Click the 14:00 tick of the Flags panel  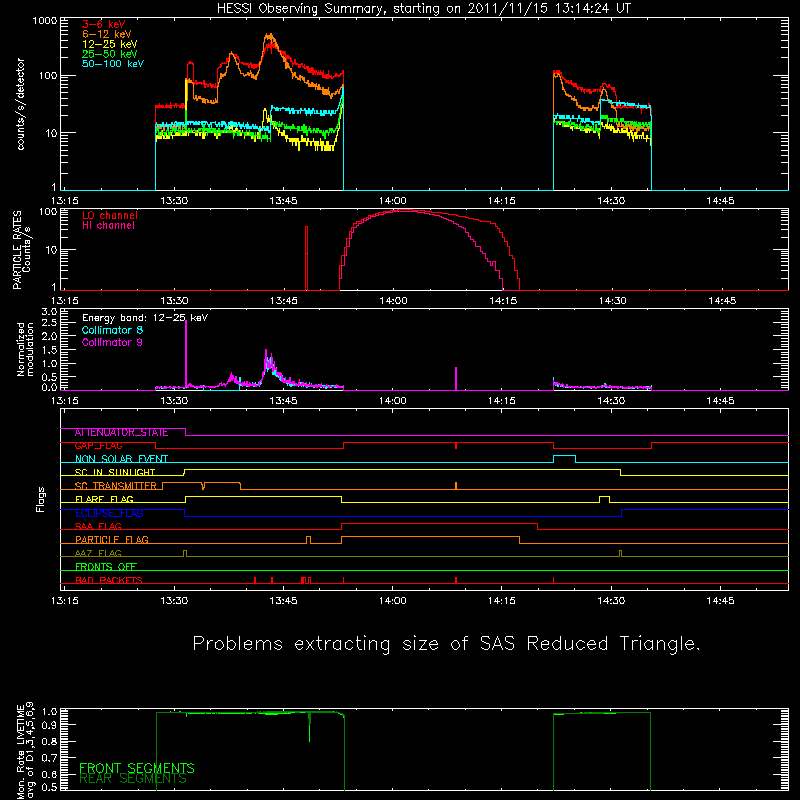tap(392, 601)
